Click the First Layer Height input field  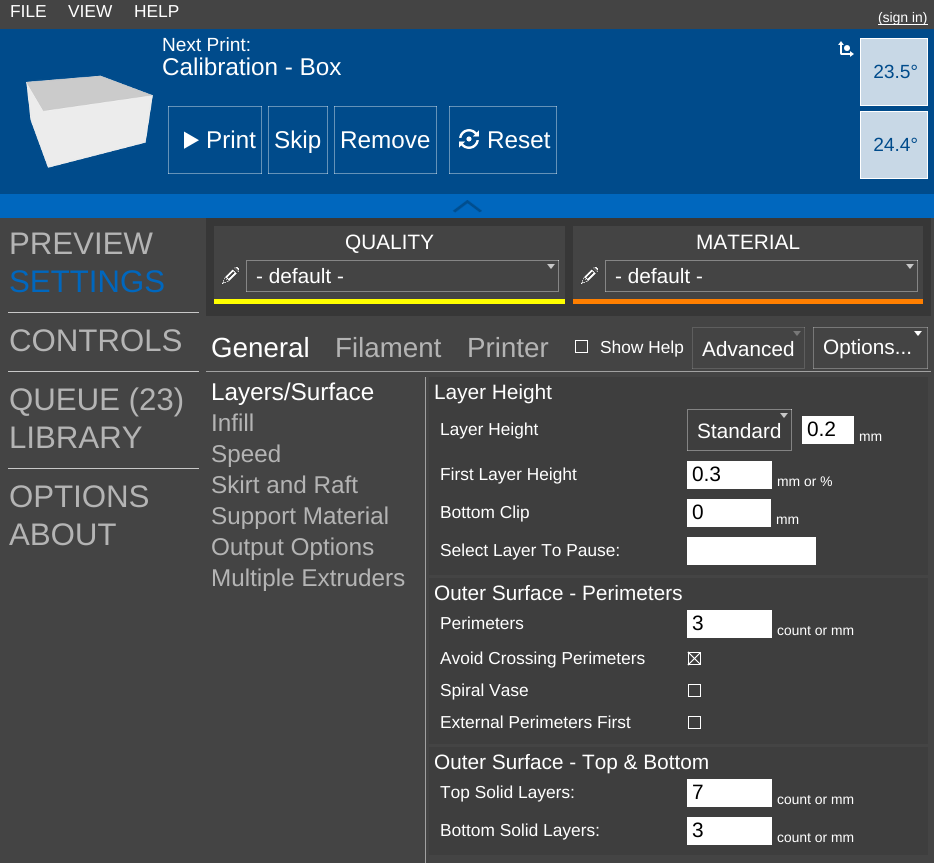729,475
